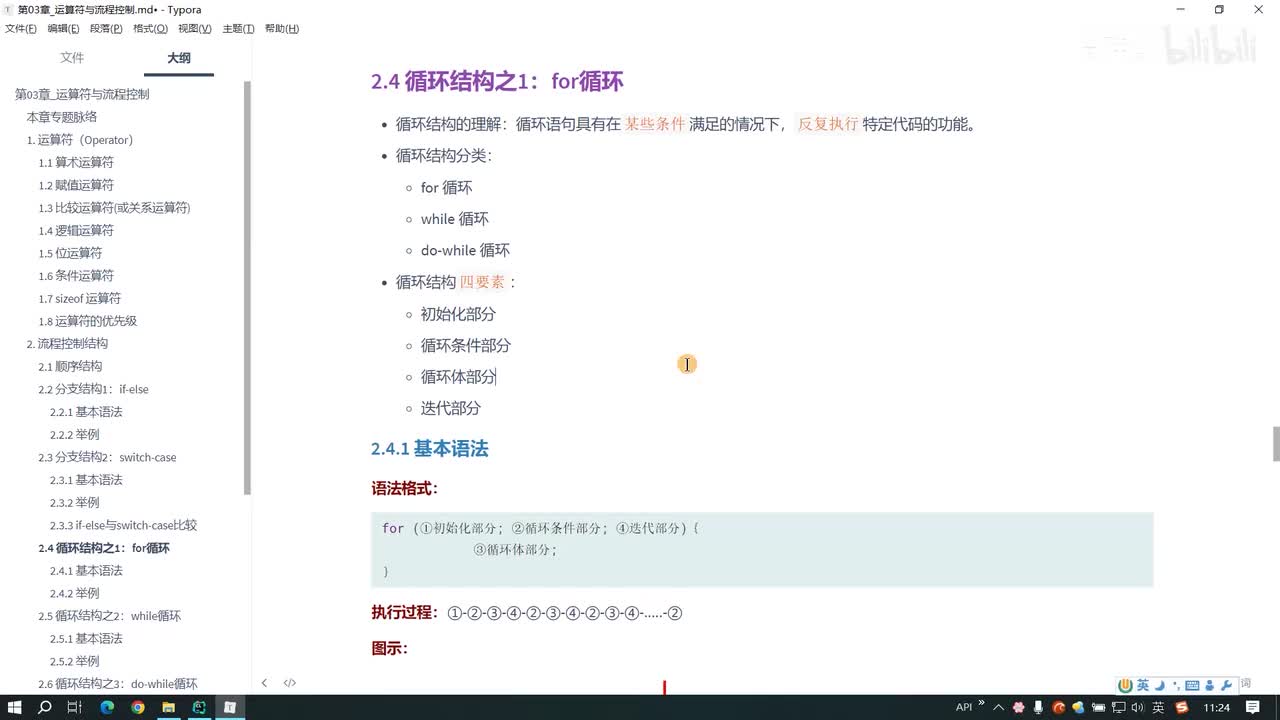This screenshot has width=1280, height=720.
Task: Switch sidebar to 大纲 tab
Action: 179,58
